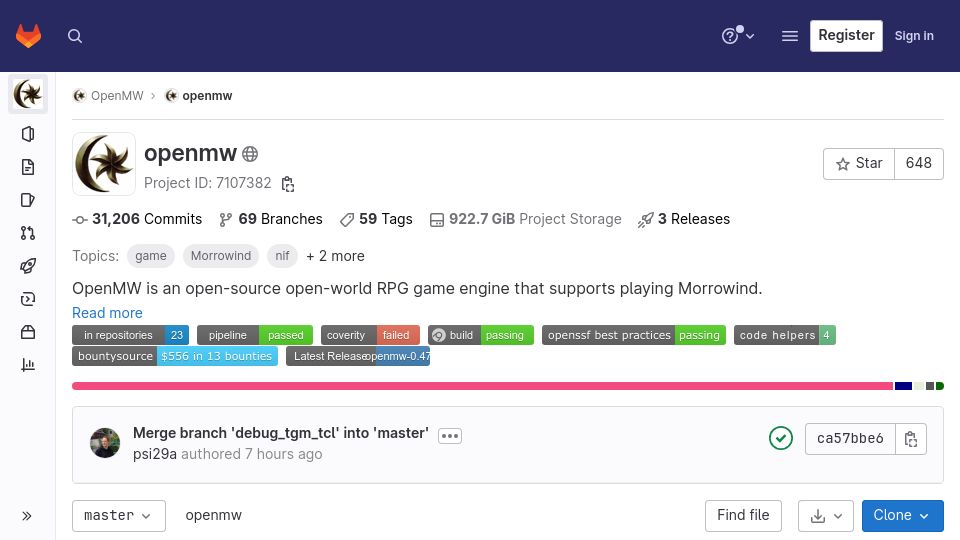
Task: Open the Clone dropdown button
Action: point(902,516)
